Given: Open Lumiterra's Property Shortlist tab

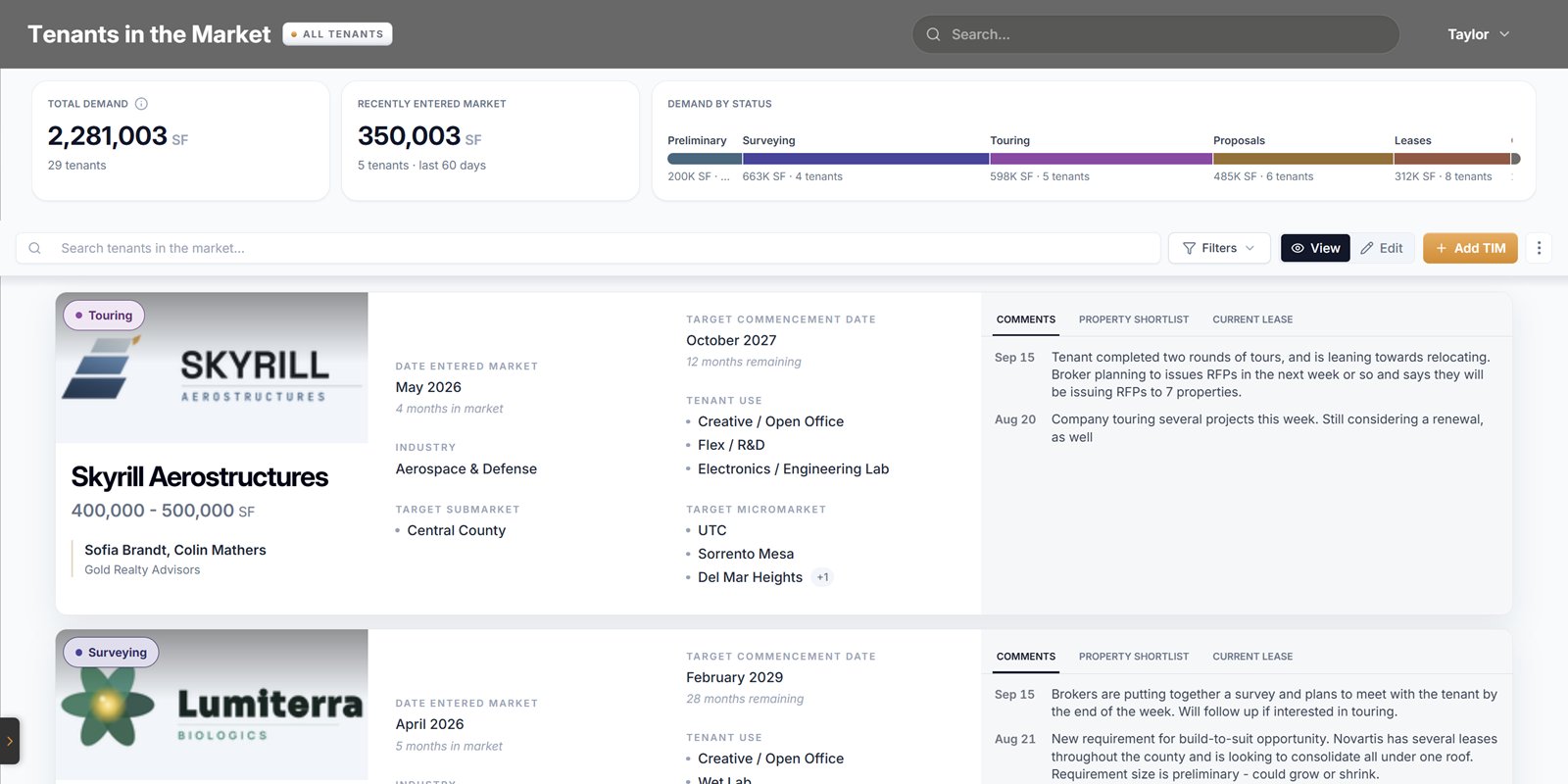Looking at the screenshot, I should point(1134,657).
